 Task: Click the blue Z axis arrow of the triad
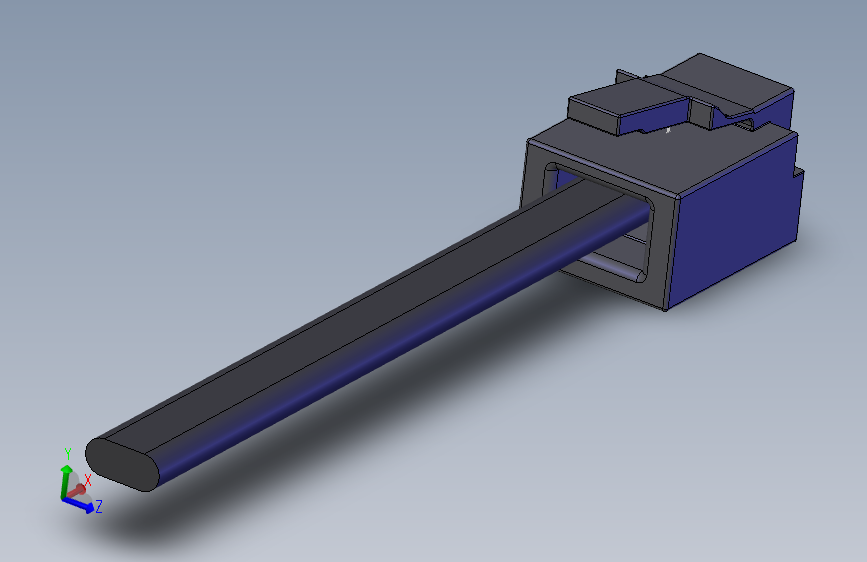coord(79,505)
